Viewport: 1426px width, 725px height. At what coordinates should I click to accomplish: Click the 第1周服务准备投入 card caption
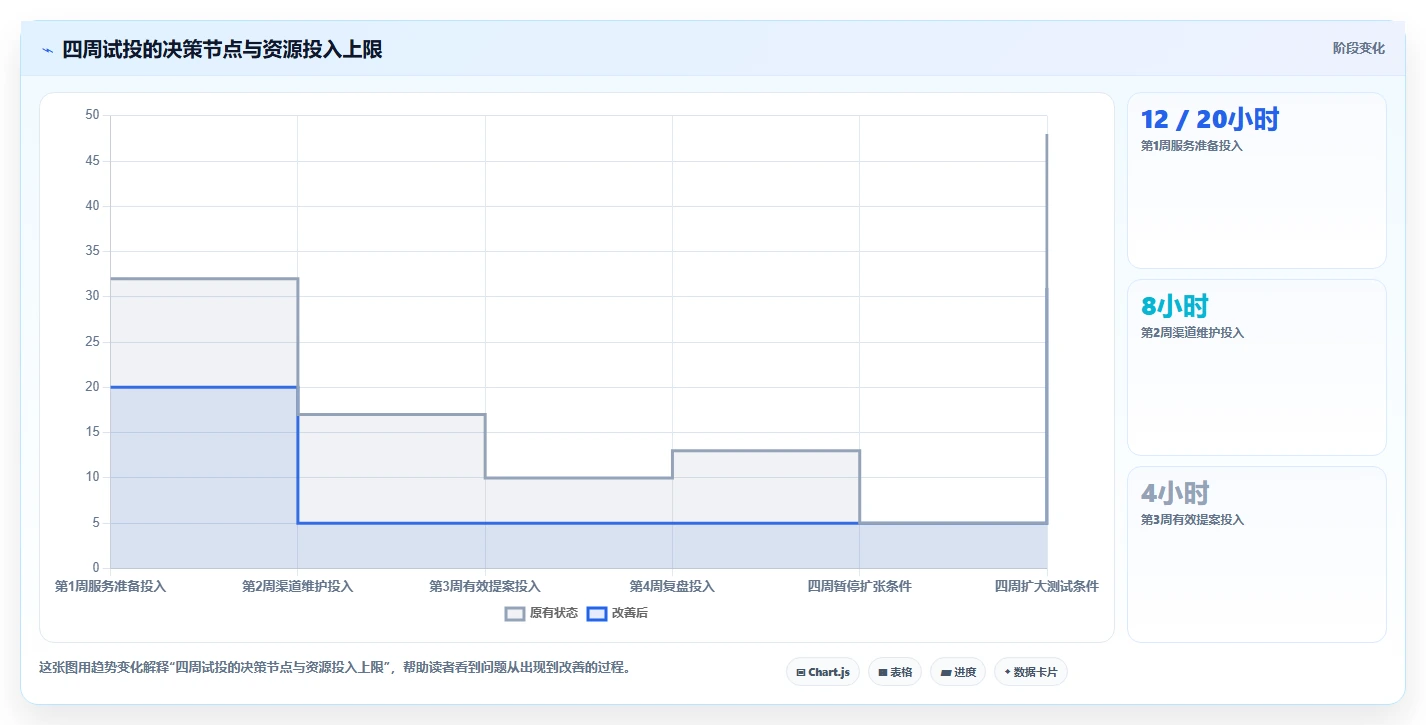click(1192, 146)
